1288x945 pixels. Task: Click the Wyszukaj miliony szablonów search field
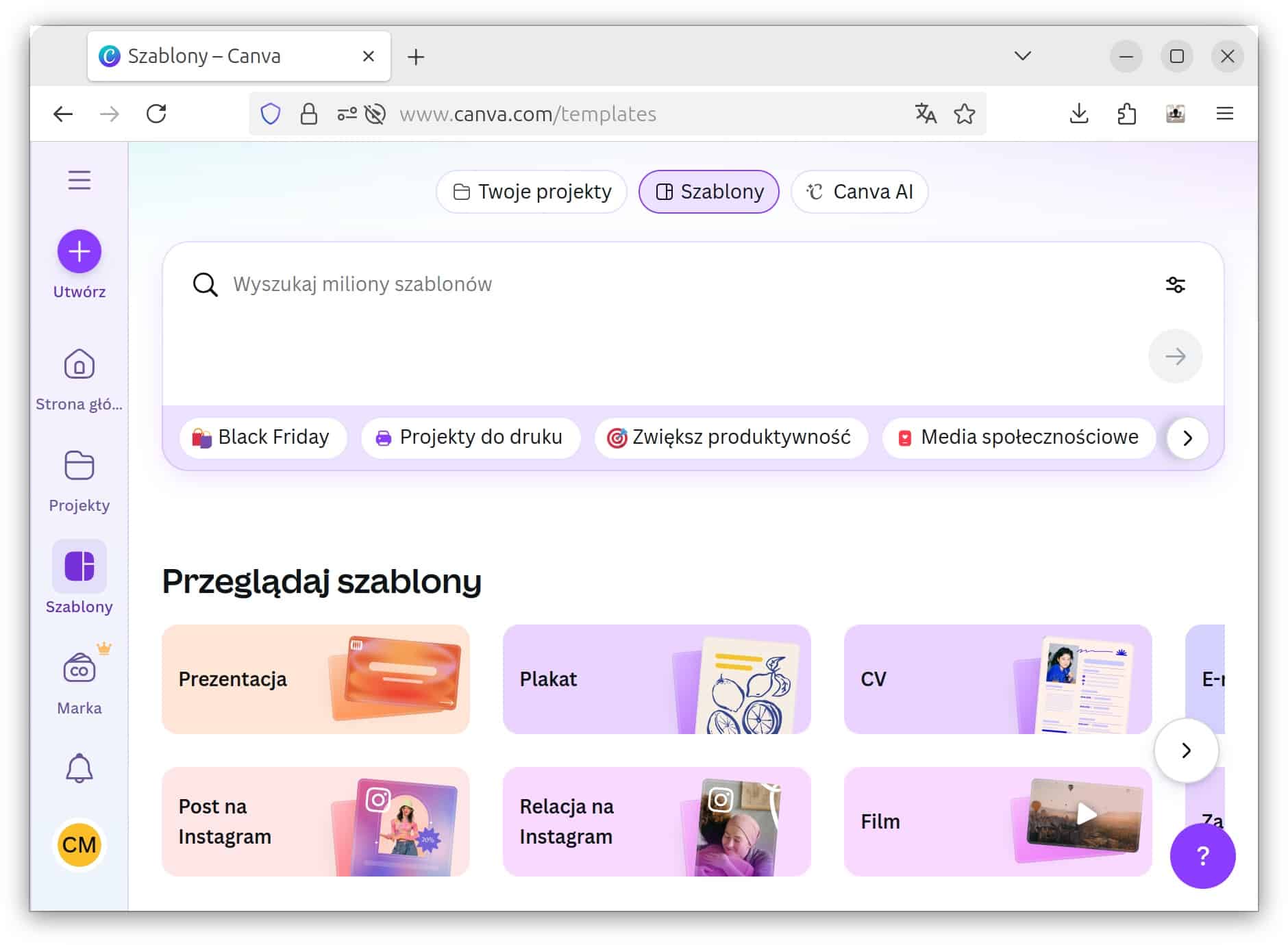click(685, 284)
